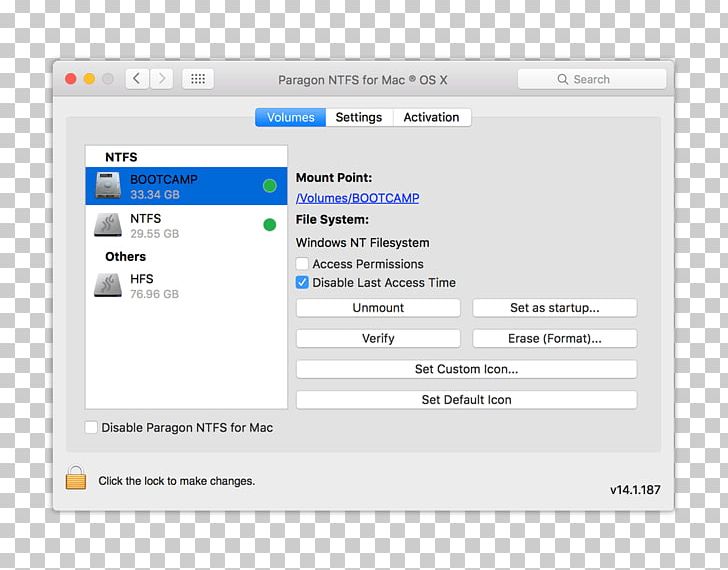Click the NTFS group header in list

121,157
